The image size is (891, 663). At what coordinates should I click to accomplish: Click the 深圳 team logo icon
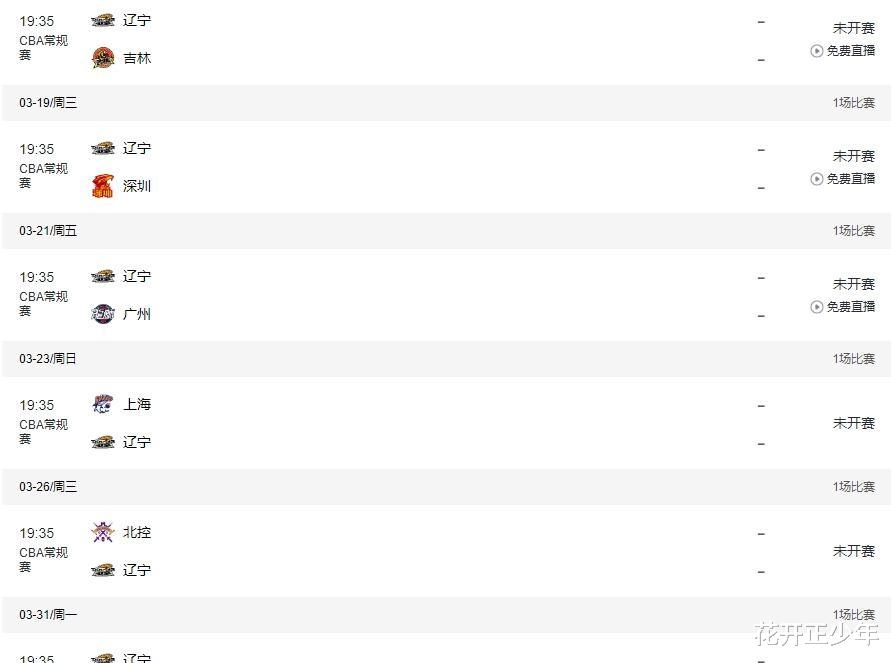(103, 186)
